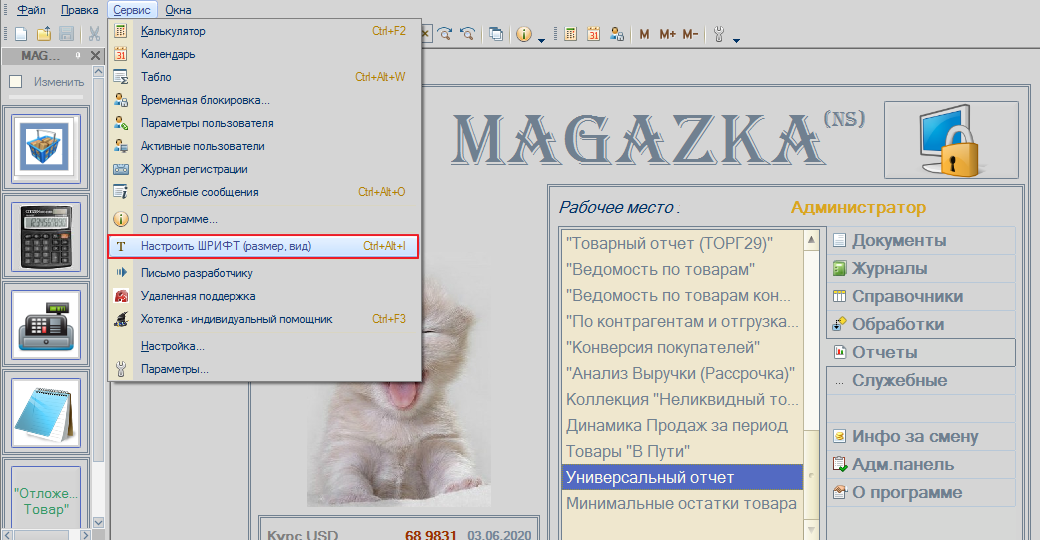This screenshot has height=540, width=1040.
Task: Click the info help toolbar icon
Action: point(524,34)
